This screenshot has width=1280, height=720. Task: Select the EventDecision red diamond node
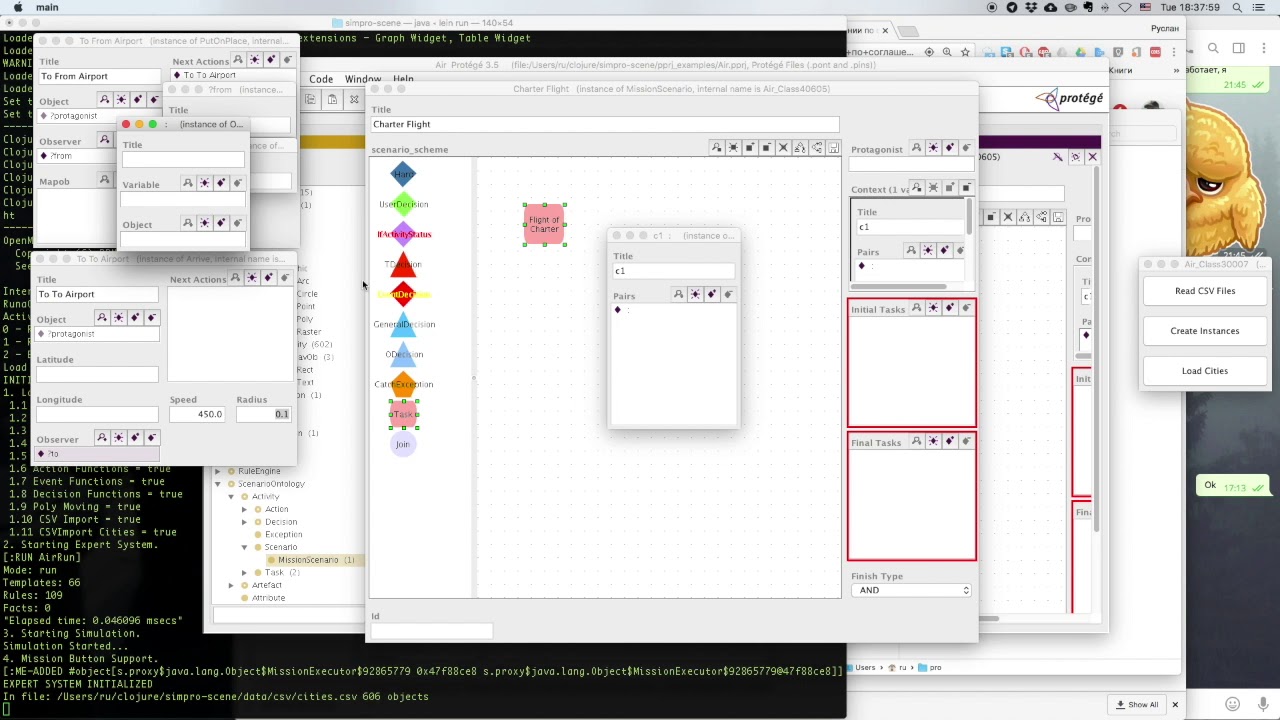[403, 294]
